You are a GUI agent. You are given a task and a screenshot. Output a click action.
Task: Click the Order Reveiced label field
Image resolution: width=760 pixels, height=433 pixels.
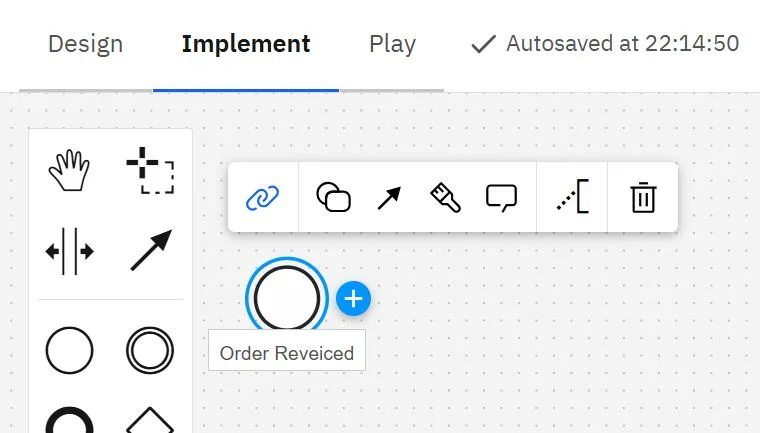(x=287, y=351)
